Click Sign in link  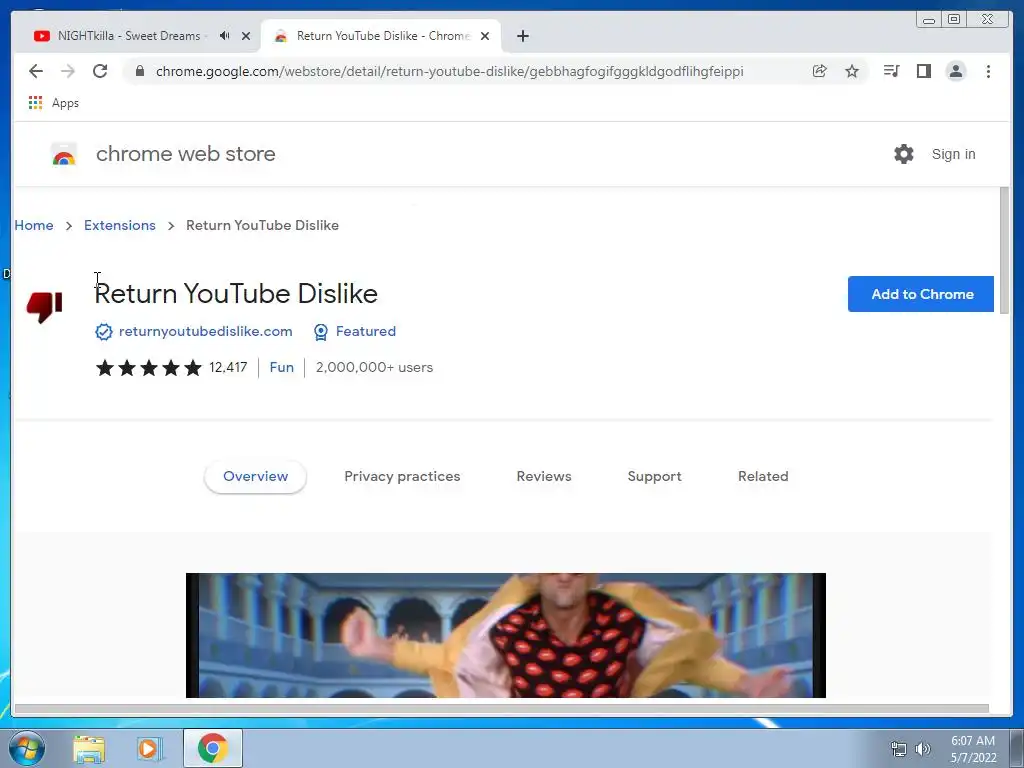(x=953, y=154)
